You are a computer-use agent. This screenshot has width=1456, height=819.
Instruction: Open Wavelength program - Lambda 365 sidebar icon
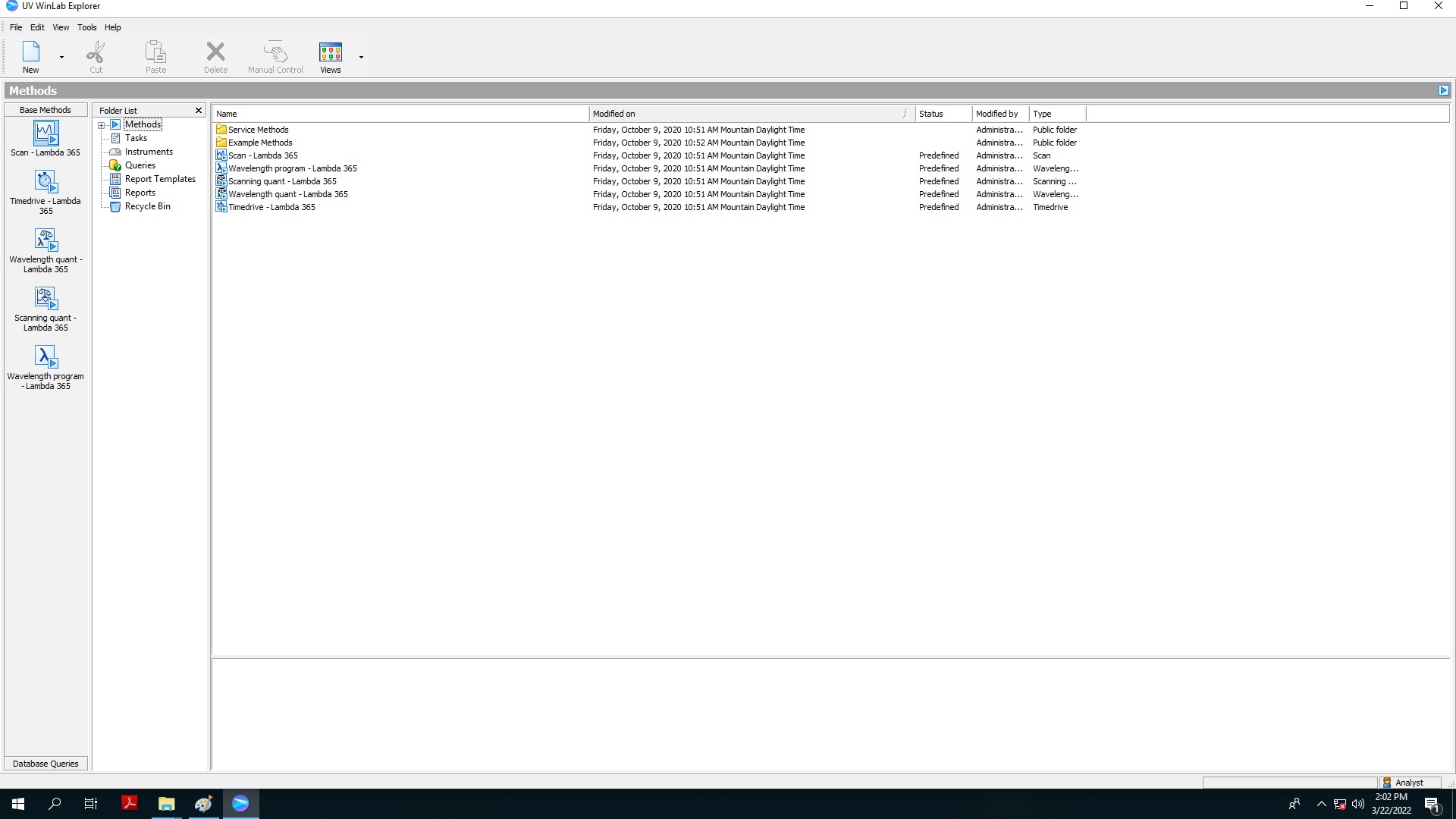click(x=45, y=357)
